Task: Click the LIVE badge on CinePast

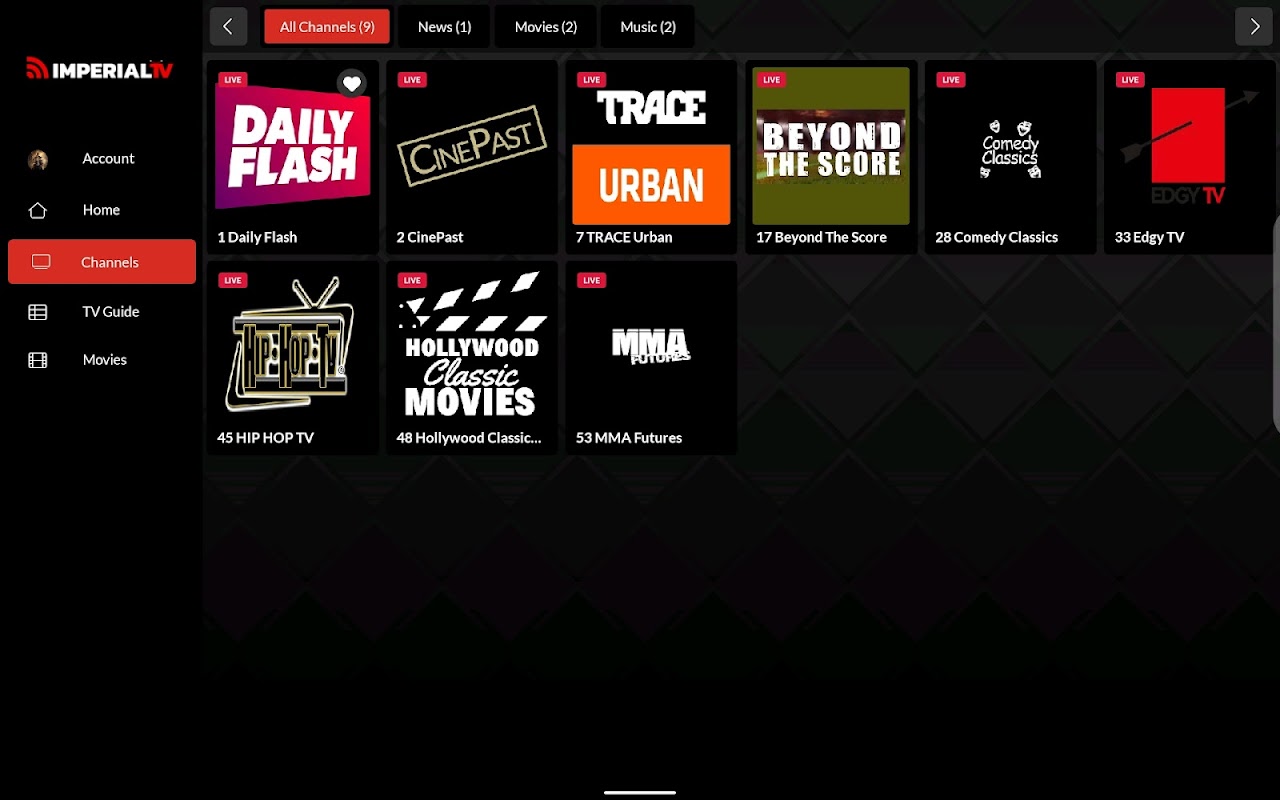Action: coord(412,80)
